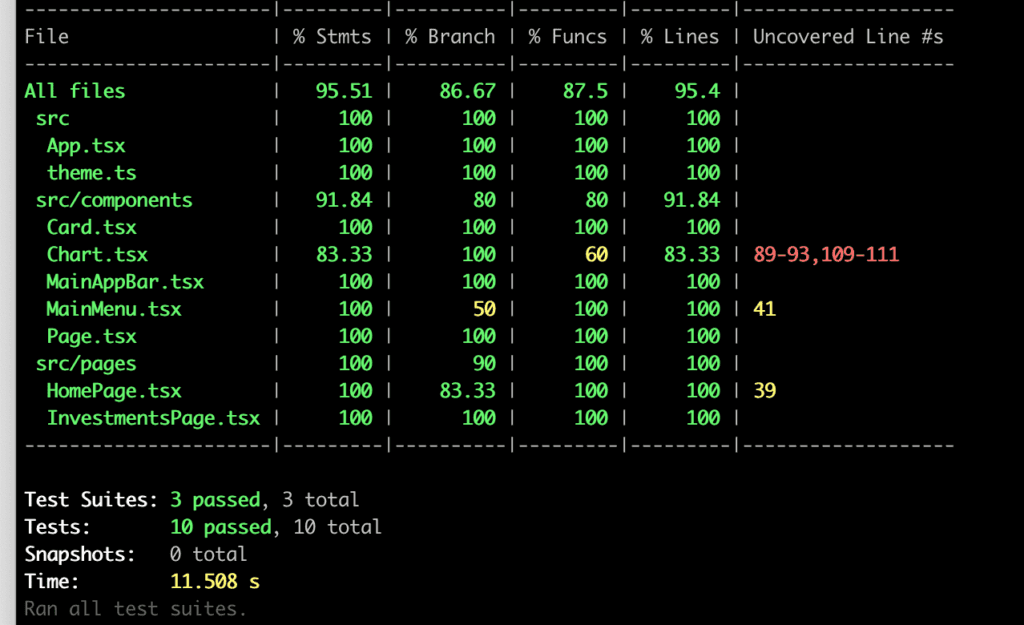Select the App.tsx file entry
The height and width of the screenshot is (625, 1024).
click(86, 146)
